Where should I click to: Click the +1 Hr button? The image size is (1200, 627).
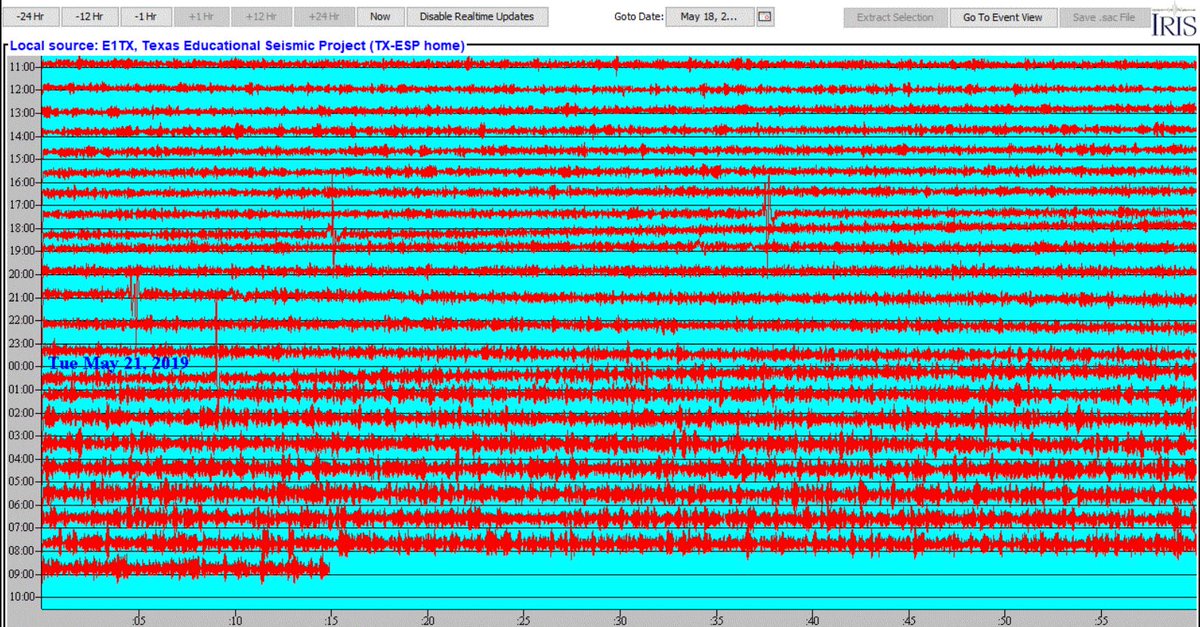click(x=202, y=17)
